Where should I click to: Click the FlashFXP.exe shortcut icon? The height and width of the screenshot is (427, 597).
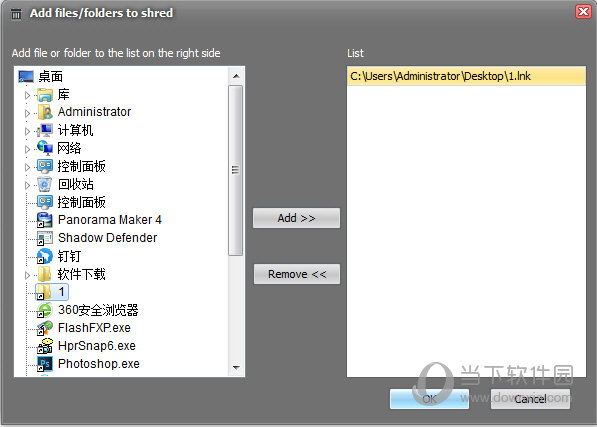(45, 328)
